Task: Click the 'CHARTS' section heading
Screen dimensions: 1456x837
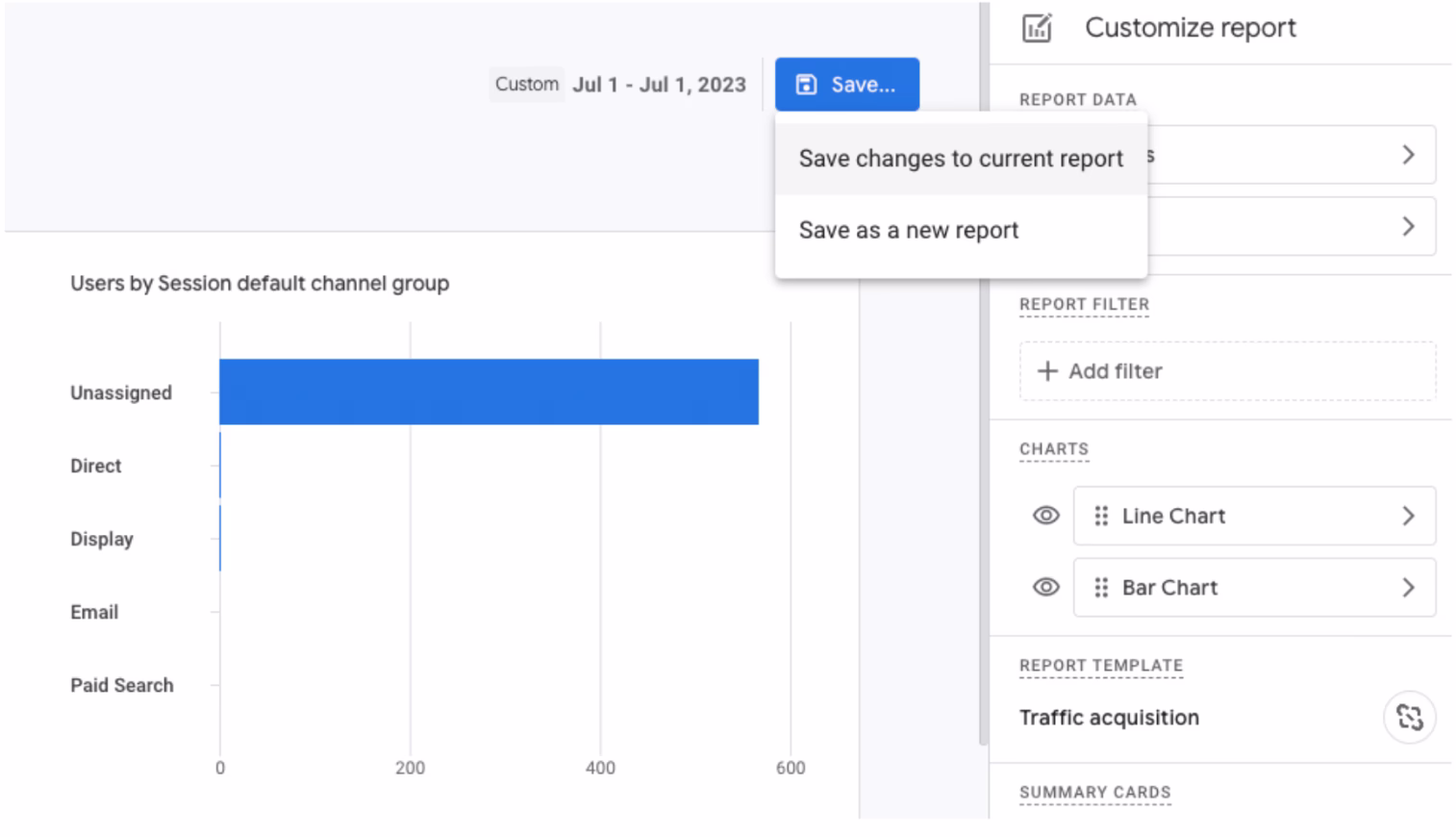Action: click(x=1054, y=449)
